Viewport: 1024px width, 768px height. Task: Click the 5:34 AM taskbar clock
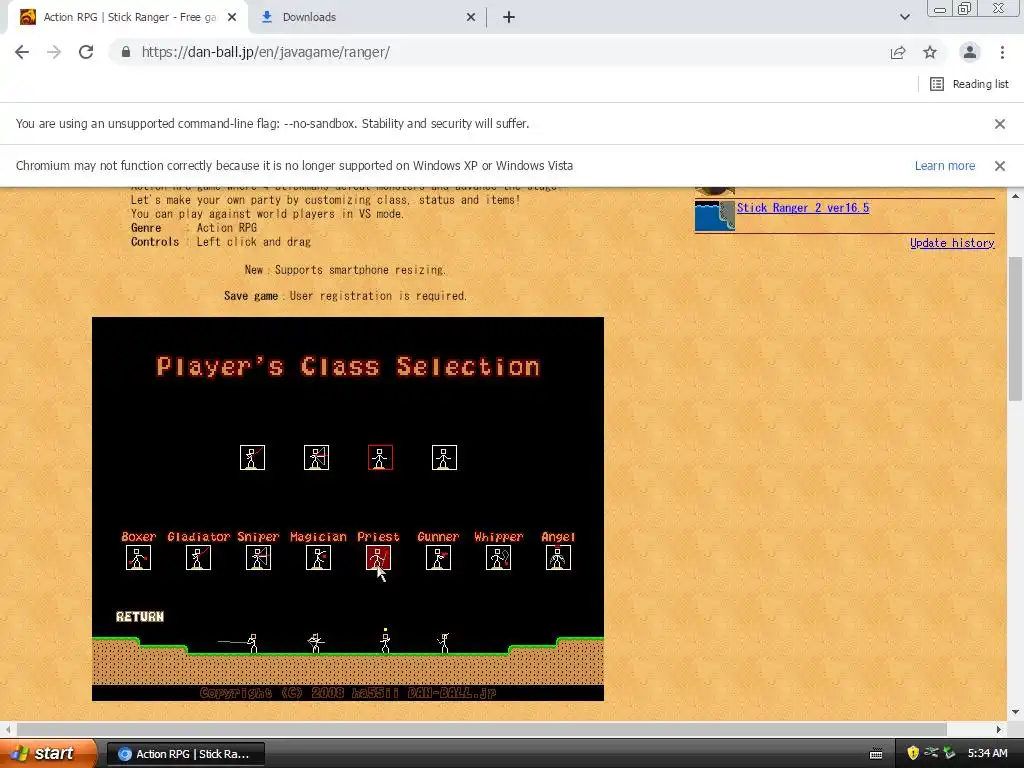pos(987,754)
